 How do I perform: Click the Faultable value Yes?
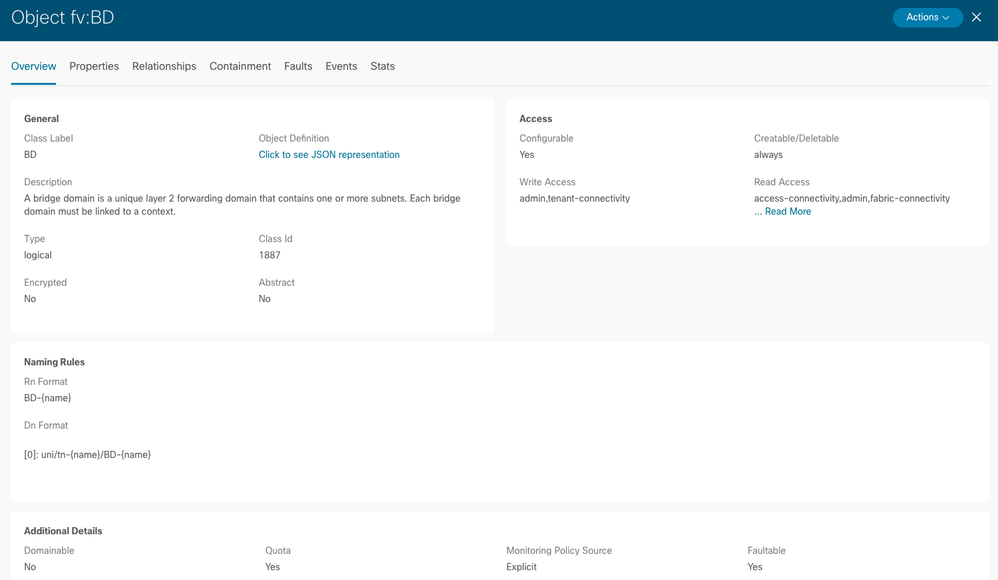tap(755, 567)
